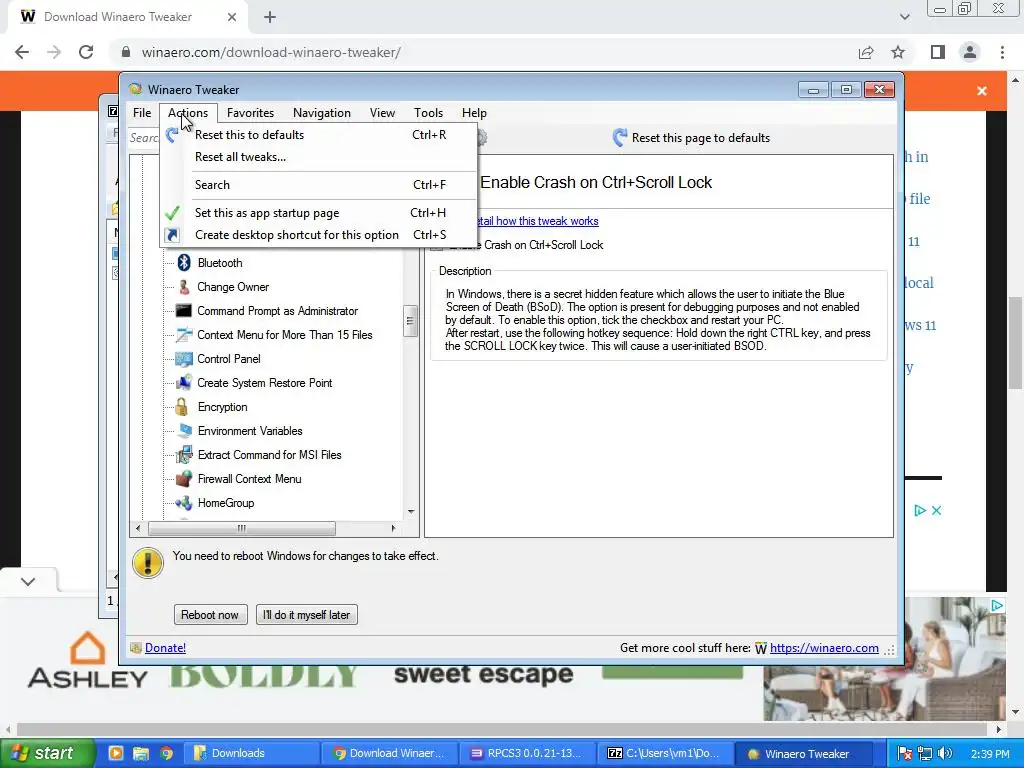Click the Bluetooth icon in the tree
1024x768 pixels.
pos(184,263)
